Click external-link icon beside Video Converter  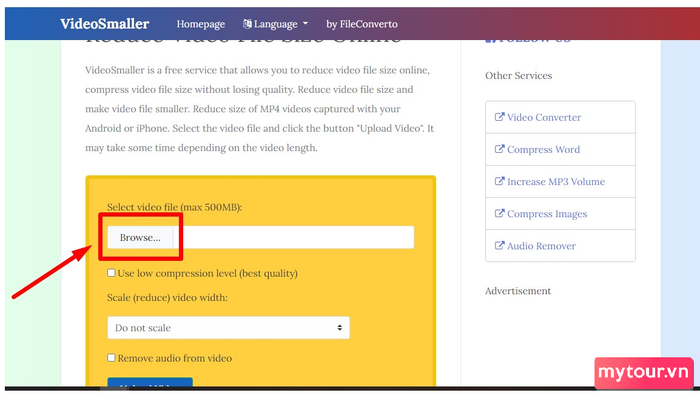click(x=499, y=117)
